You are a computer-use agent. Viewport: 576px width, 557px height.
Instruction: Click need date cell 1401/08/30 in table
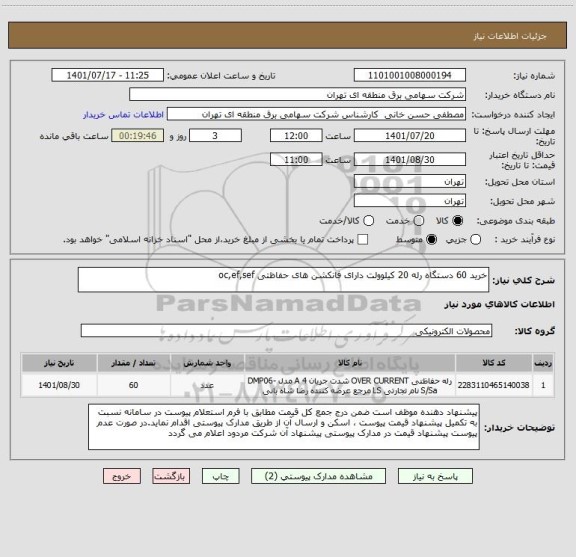click(59, 385)
